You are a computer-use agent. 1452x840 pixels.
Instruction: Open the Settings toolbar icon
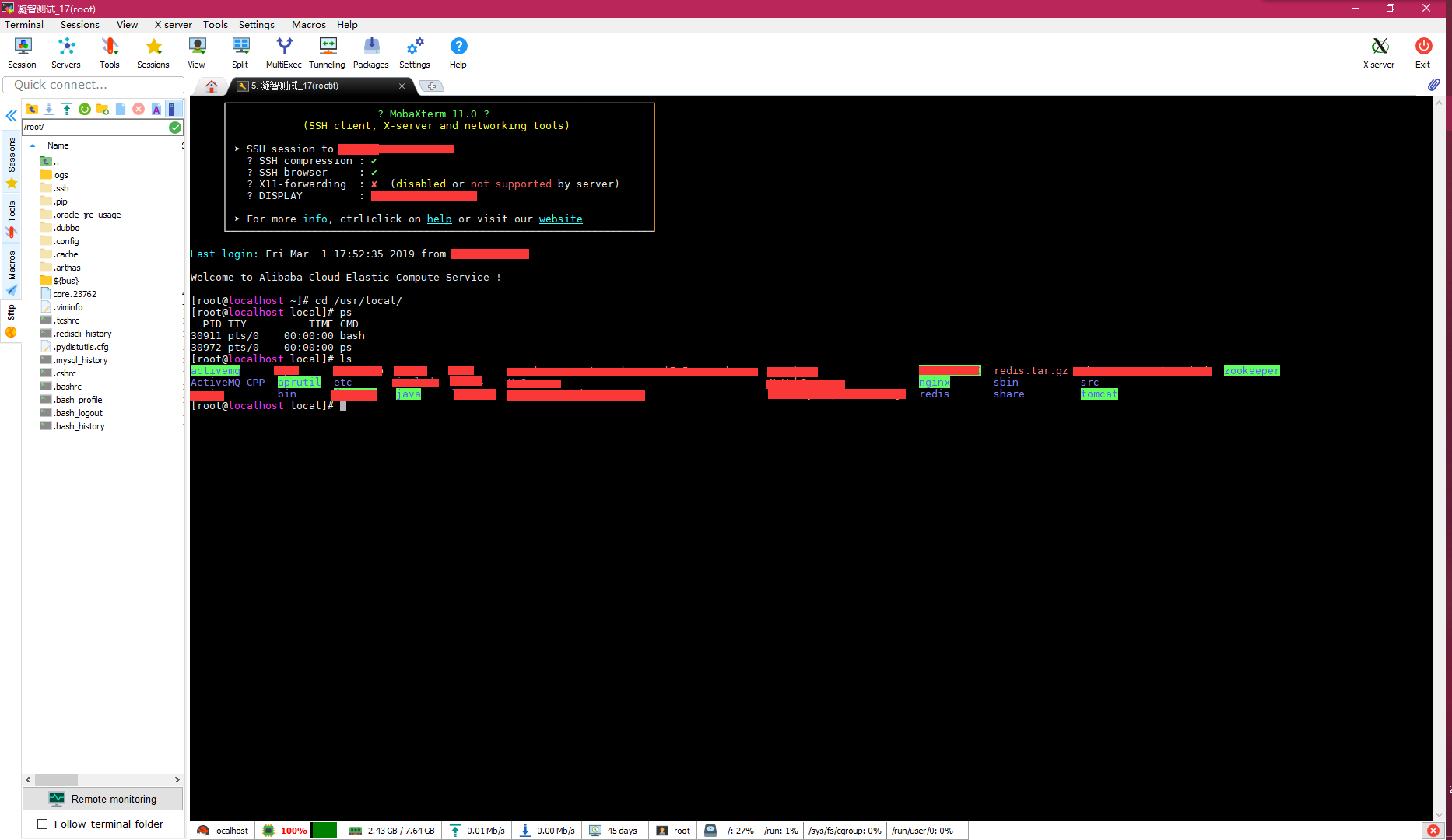pos(415,54)
